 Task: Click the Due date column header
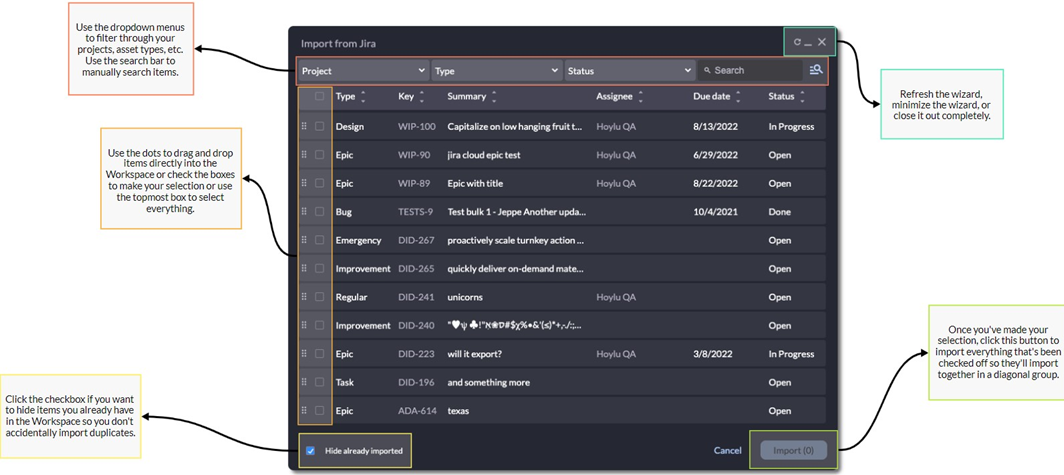pyautogui.click(x=712, y=96)
